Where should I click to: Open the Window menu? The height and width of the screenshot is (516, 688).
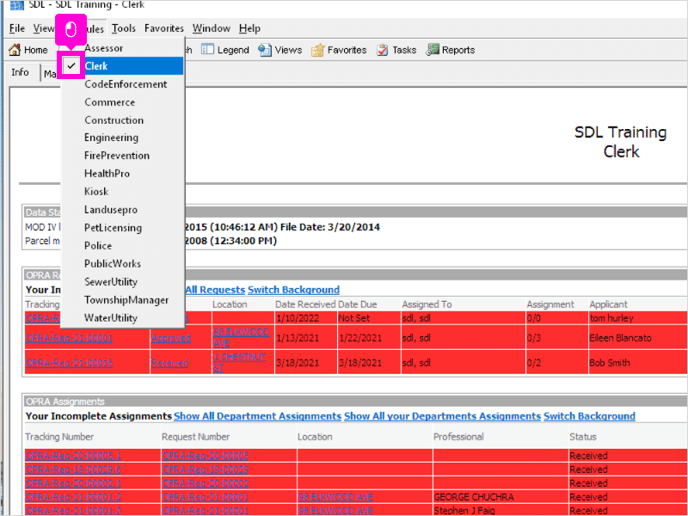(x=211, y=29)
